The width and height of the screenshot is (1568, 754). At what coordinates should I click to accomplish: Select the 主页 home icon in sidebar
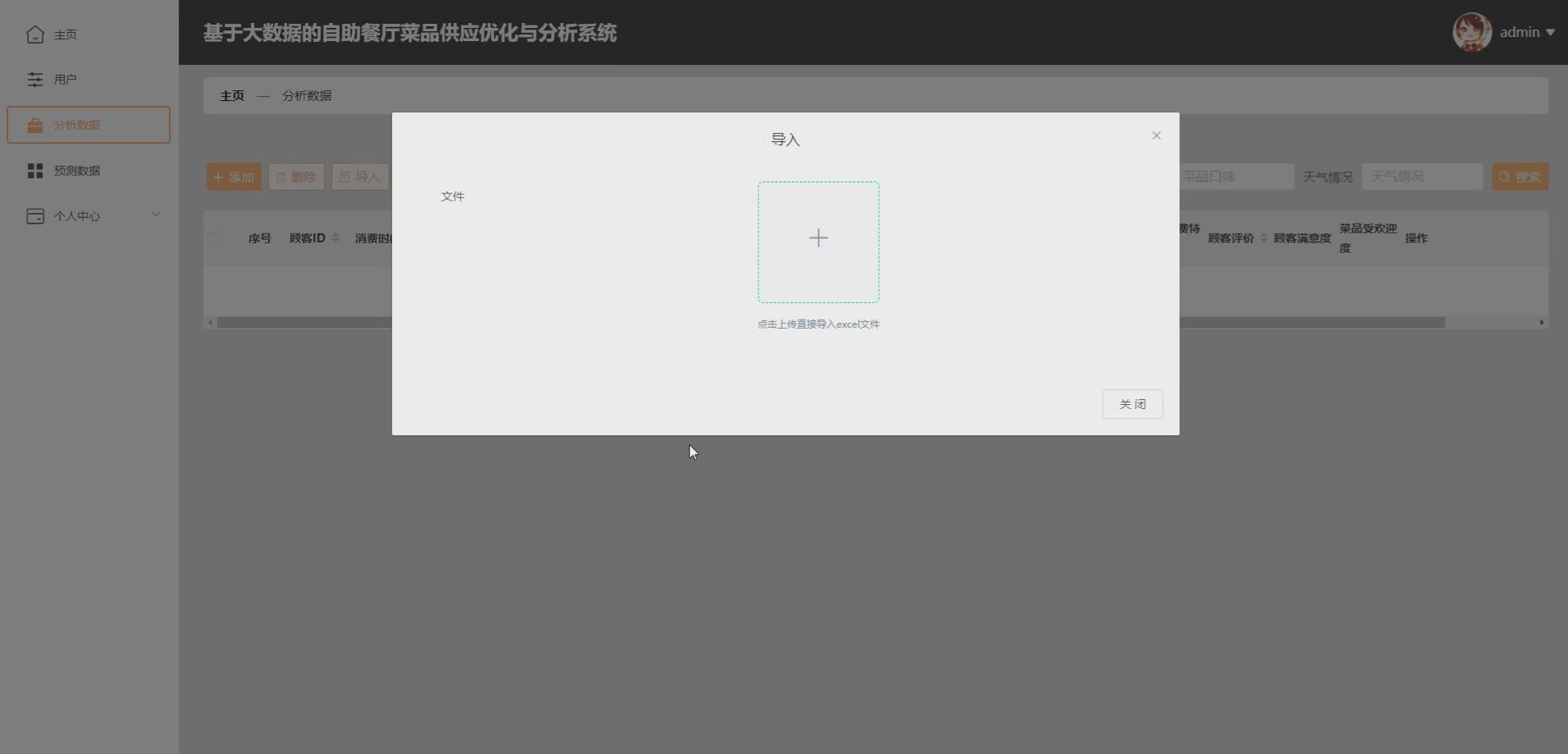34,34
